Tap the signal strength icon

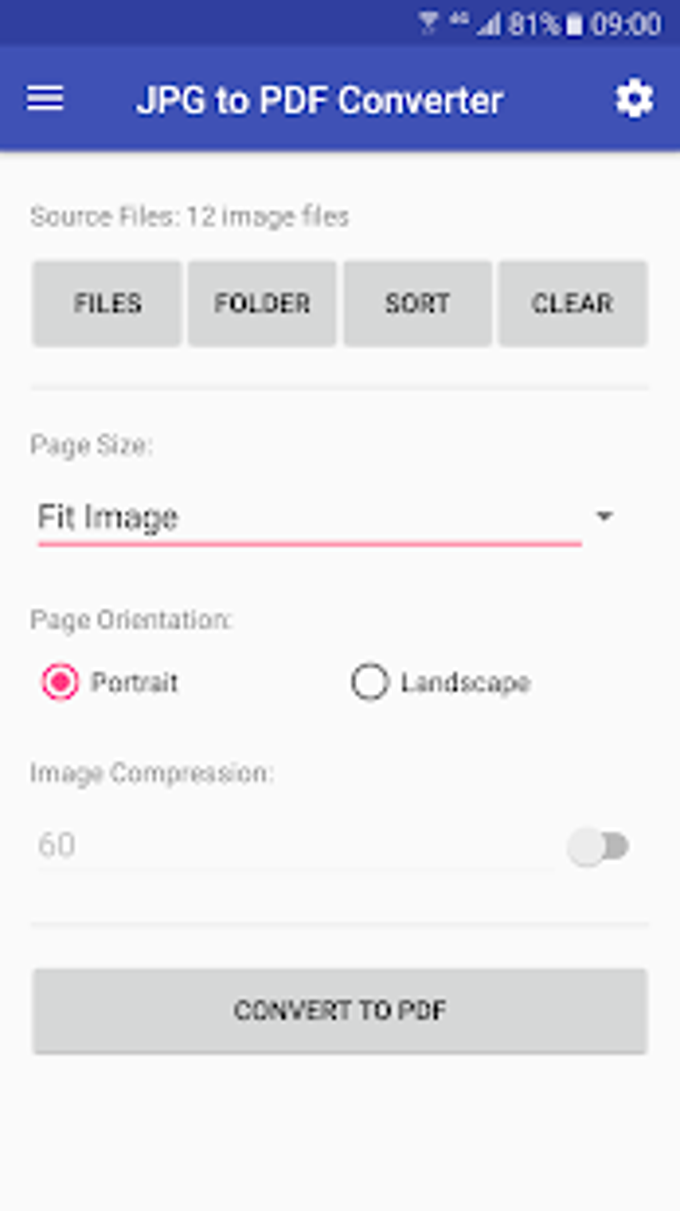tap(489, 24)
